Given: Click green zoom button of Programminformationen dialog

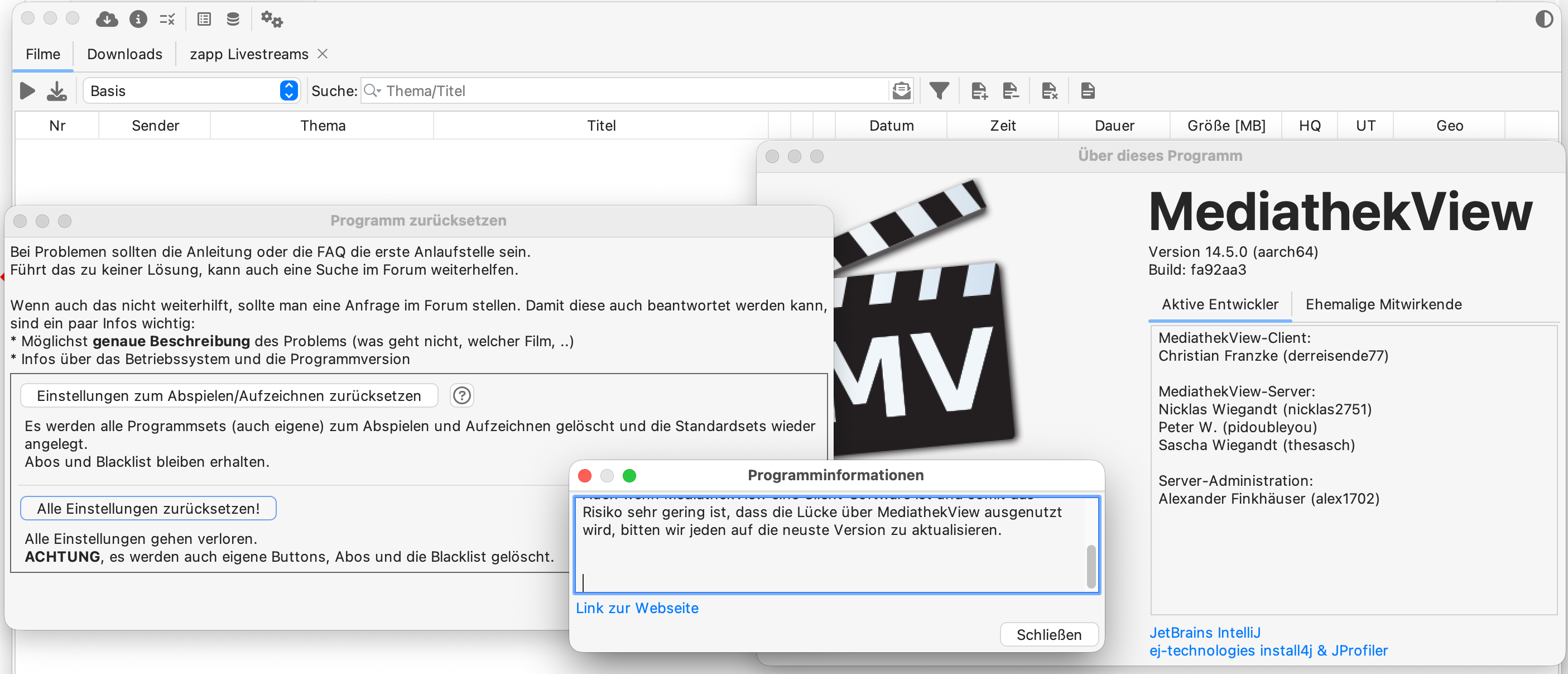Looking at the screenshot, I should [629, 475].
